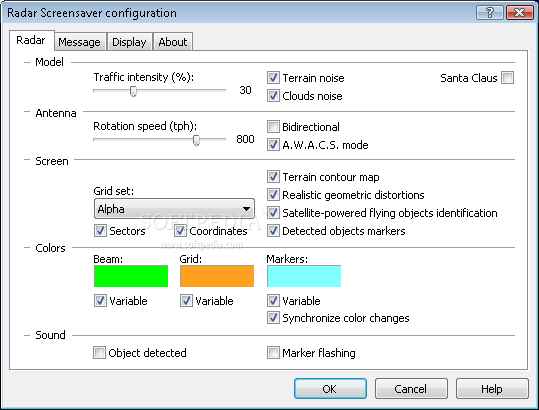Screen dimensions: 539x410
Task: Open the orange Grid color swatch
Action: tap(217, 276)
